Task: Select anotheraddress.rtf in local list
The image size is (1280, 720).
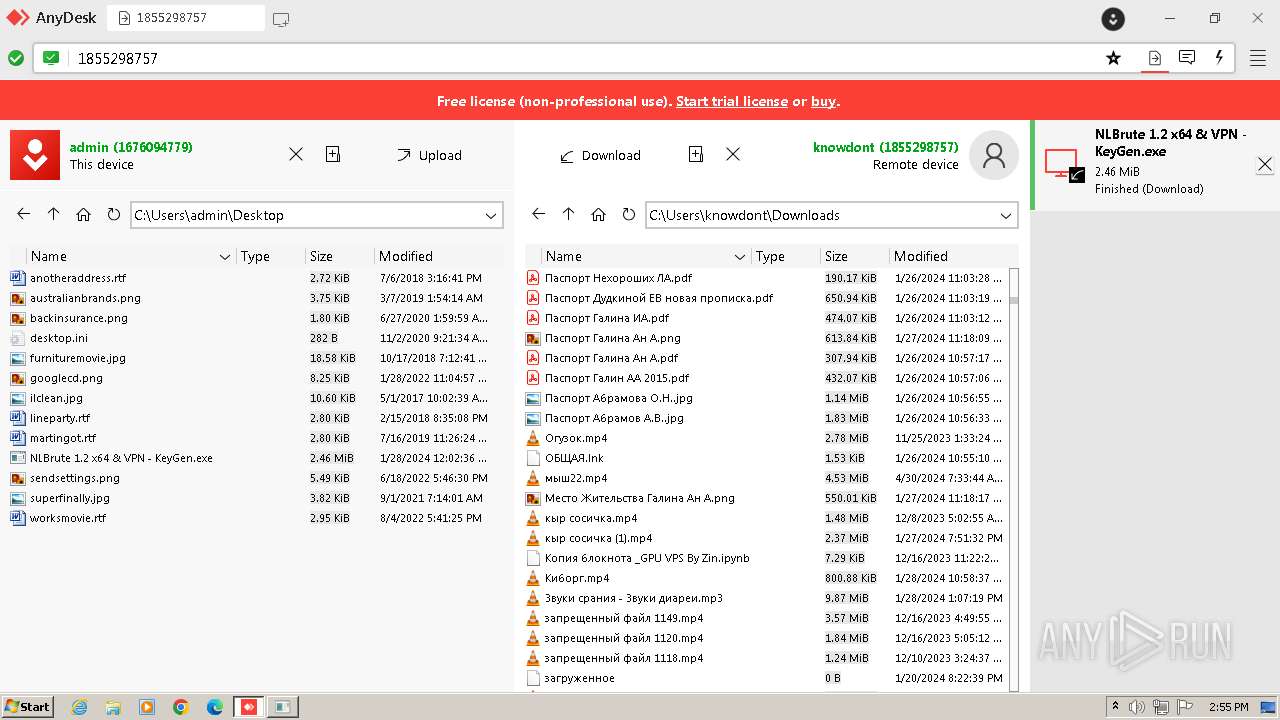Action: click(78, 278)
